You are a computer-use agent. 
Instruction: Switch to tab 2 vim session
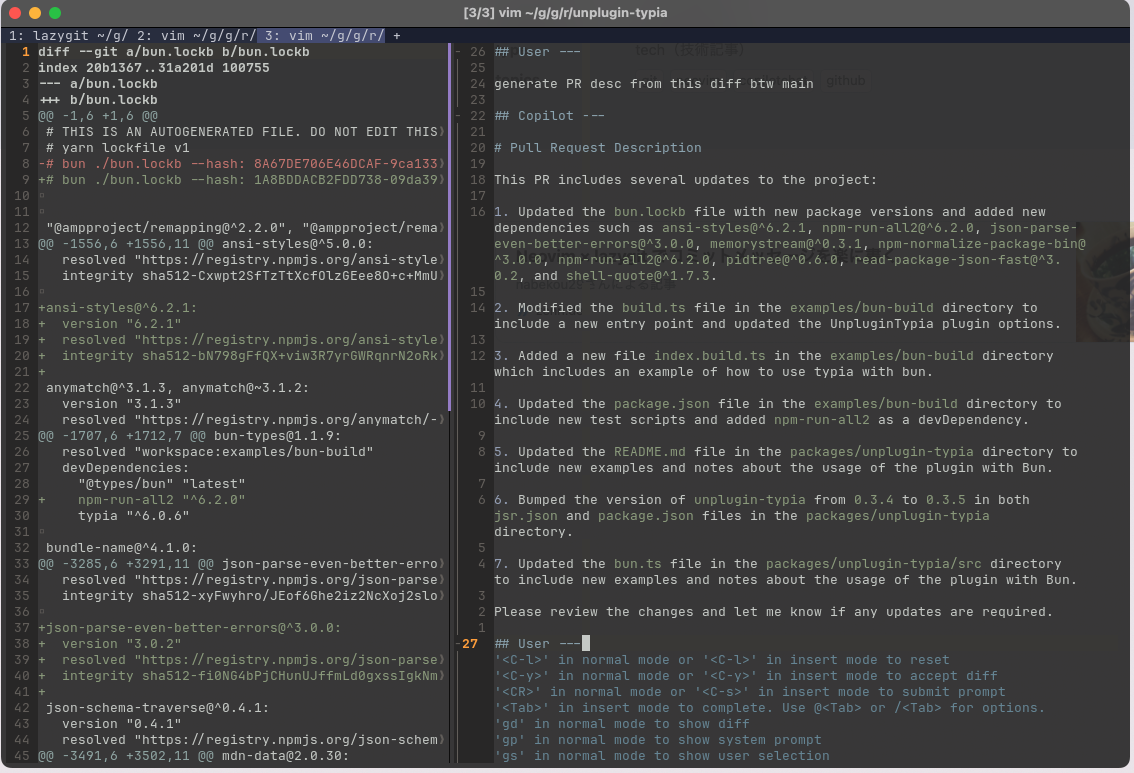pyautogui.click(x=190, y=35)
